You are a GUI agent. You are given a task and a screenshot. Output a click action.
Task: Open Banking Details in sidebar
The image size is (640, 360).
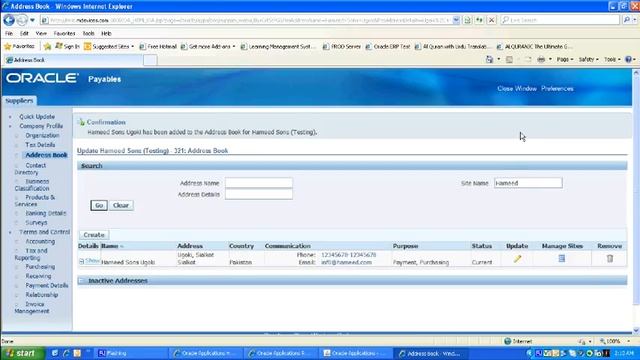point(46,213)
